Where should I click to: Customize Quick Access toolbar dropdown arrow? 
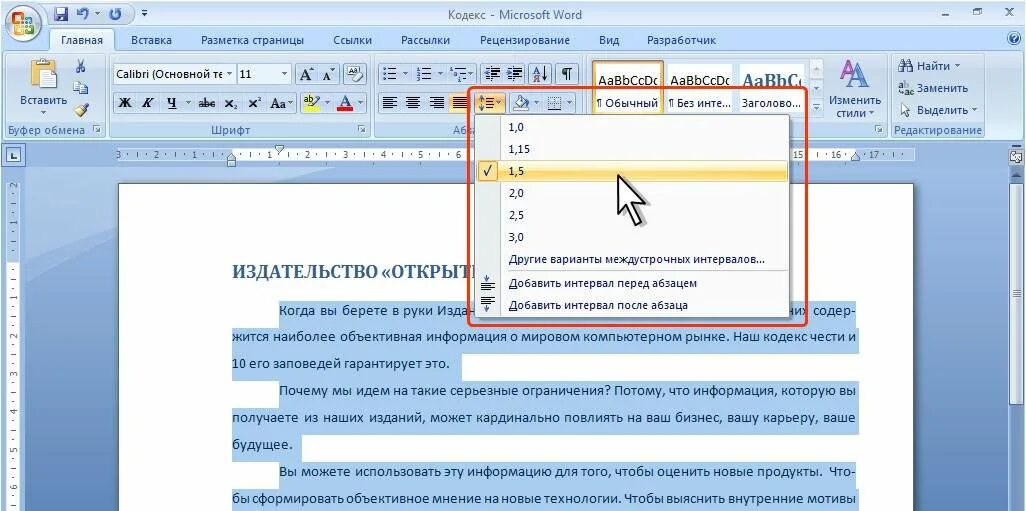[144, 13]
